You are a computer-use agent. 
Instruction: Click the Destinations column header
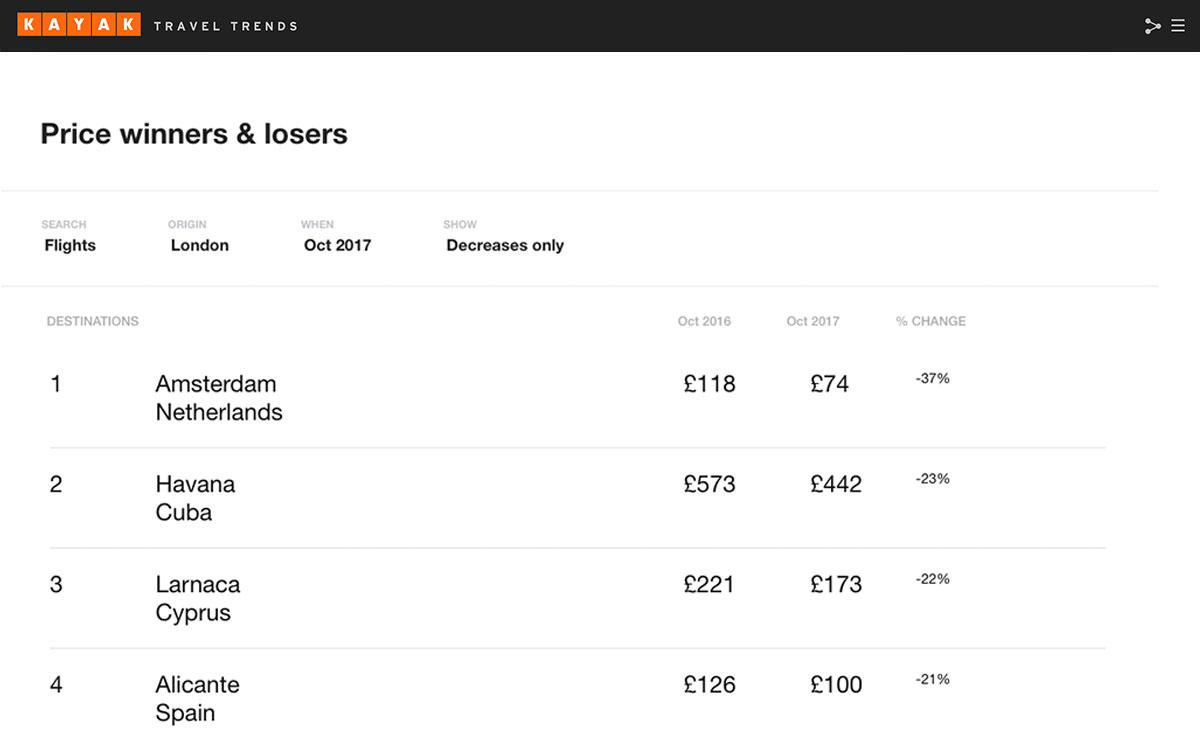click(x=93, y=321)
